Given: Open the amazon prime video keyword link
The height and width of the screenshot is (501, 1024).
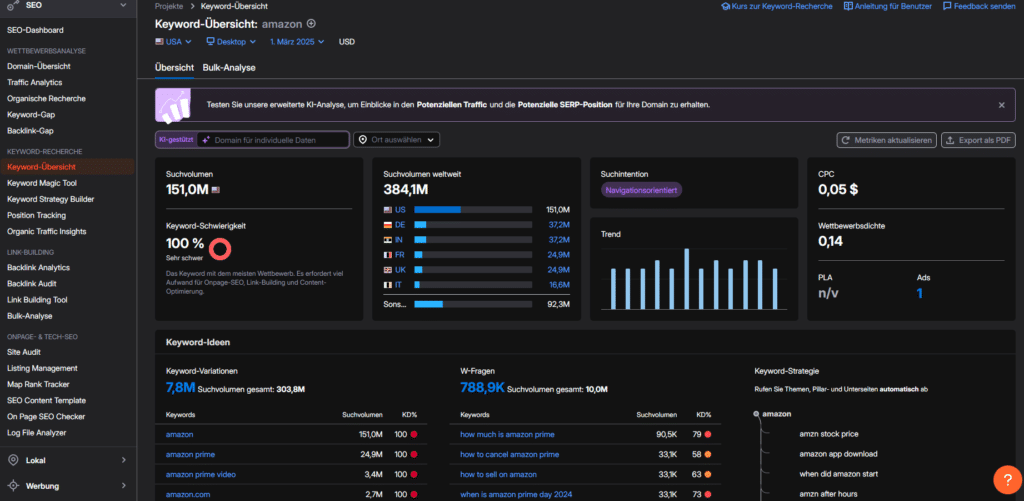Looking at the screenshot, I should click(200, 474).
